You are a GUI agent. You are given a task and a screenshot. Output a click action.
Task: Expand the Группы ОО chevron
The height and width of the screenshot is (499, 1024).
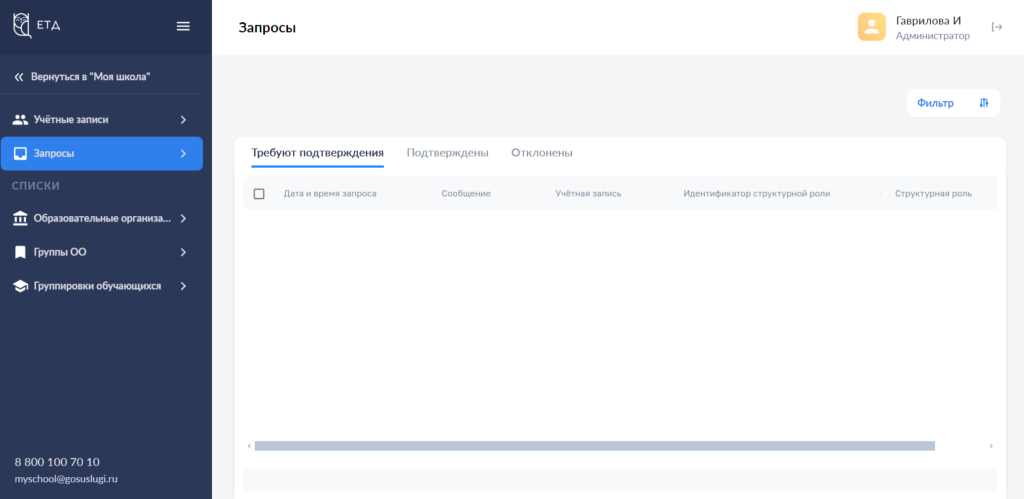[183, 252]
